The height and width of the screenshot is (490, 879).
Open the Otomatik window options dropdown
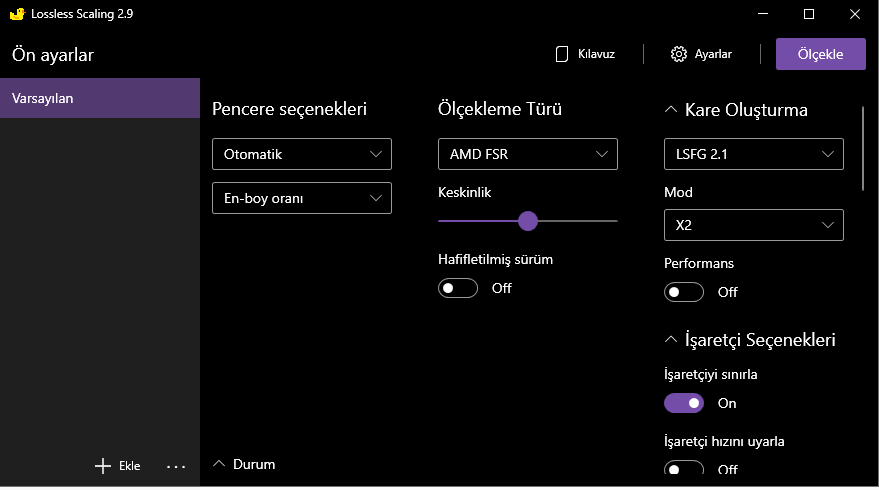point(301,154)
